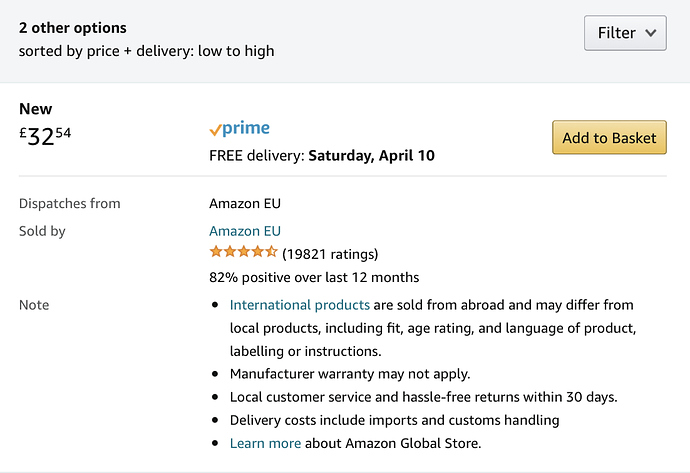The width and height of the screenshot is (690, 473).
Task: Click the sorted by price + delivery text
Action: point(146,50)
